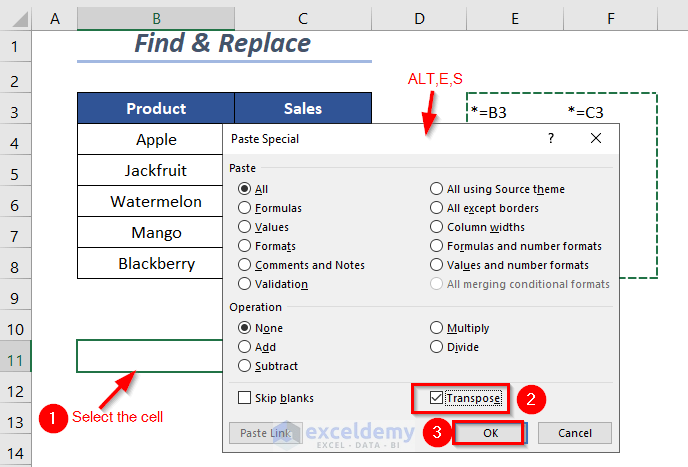
Task: Choose All using Source theme
Action: coord(437,189)
